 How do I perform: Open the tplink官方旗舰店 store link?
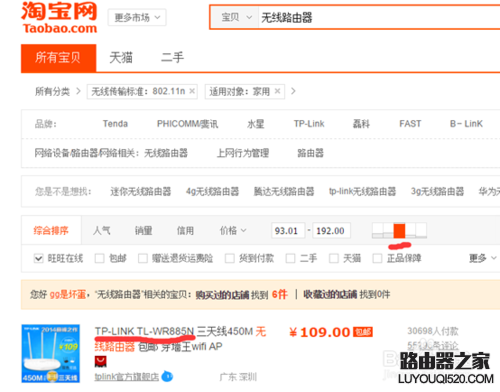(127, 377)
